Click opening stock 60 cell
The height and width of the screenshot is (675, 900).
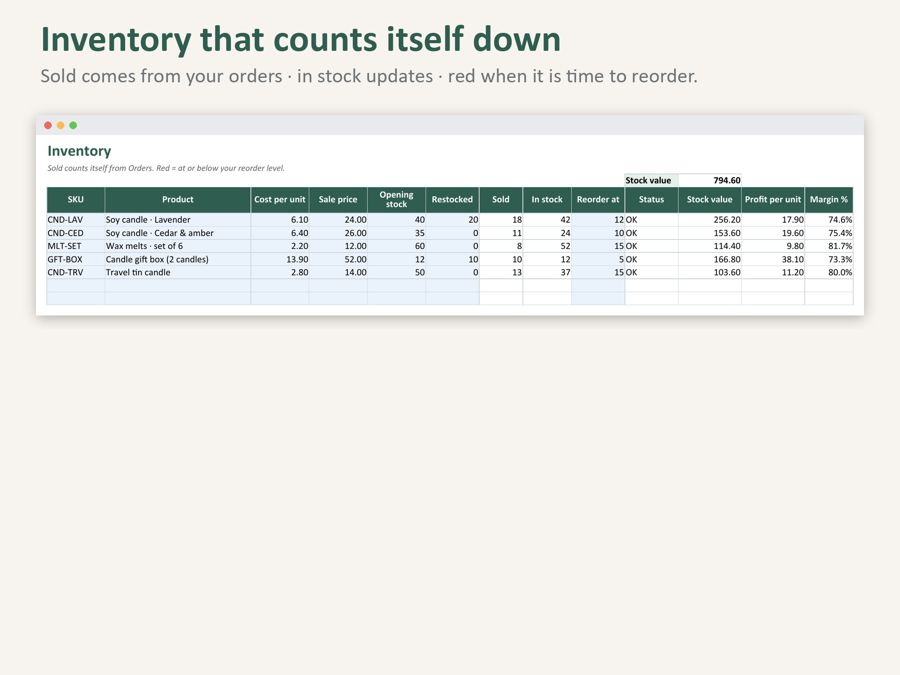(x=397, y=246)
